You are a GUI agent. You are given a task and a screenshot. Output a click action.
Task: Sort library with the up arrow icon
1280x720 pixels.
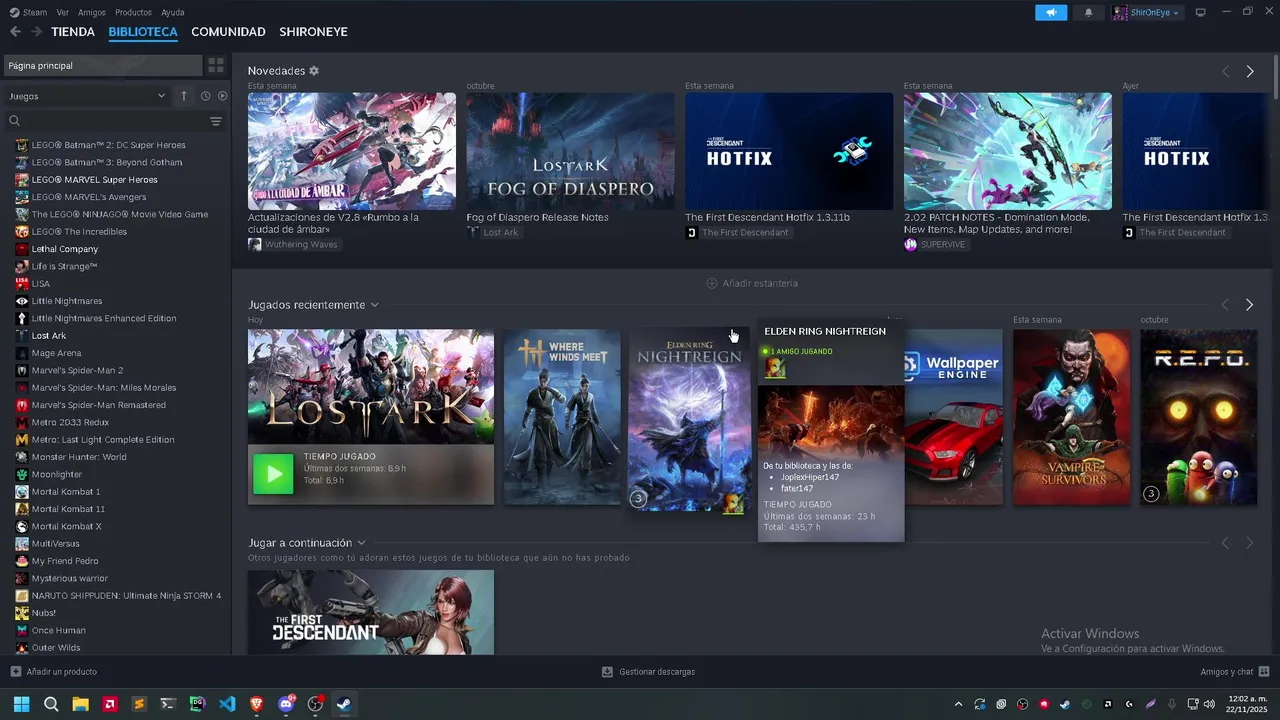tap(184, 96)
